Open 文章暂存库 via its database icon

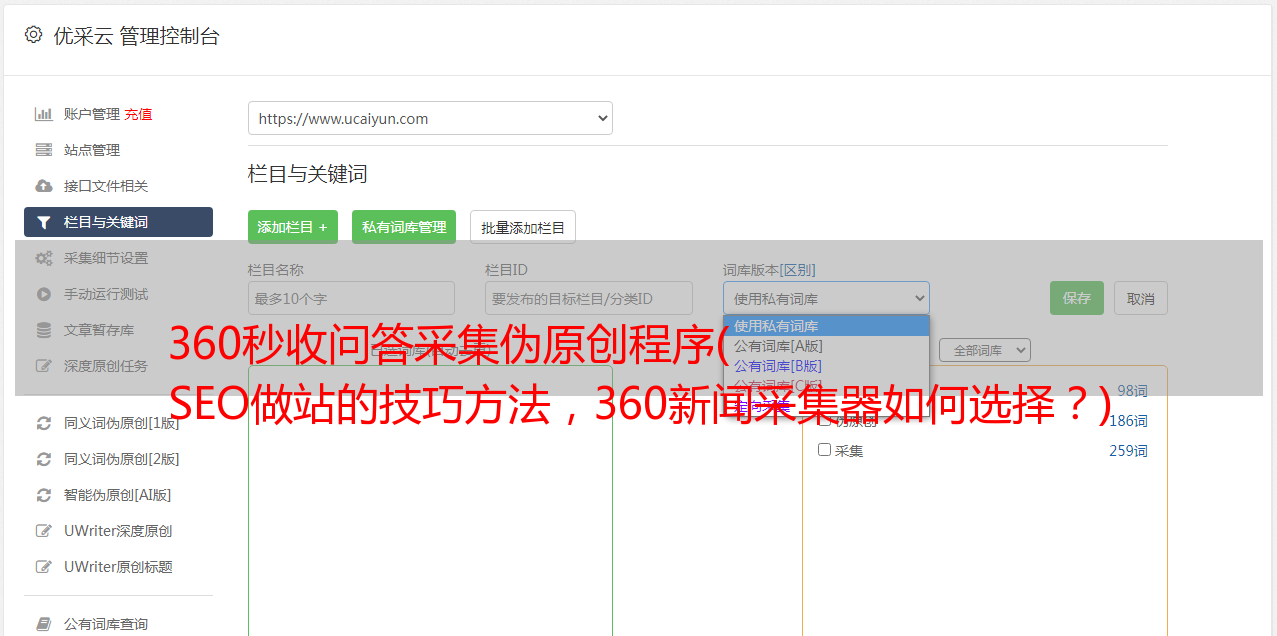click(x=43, y=330)
